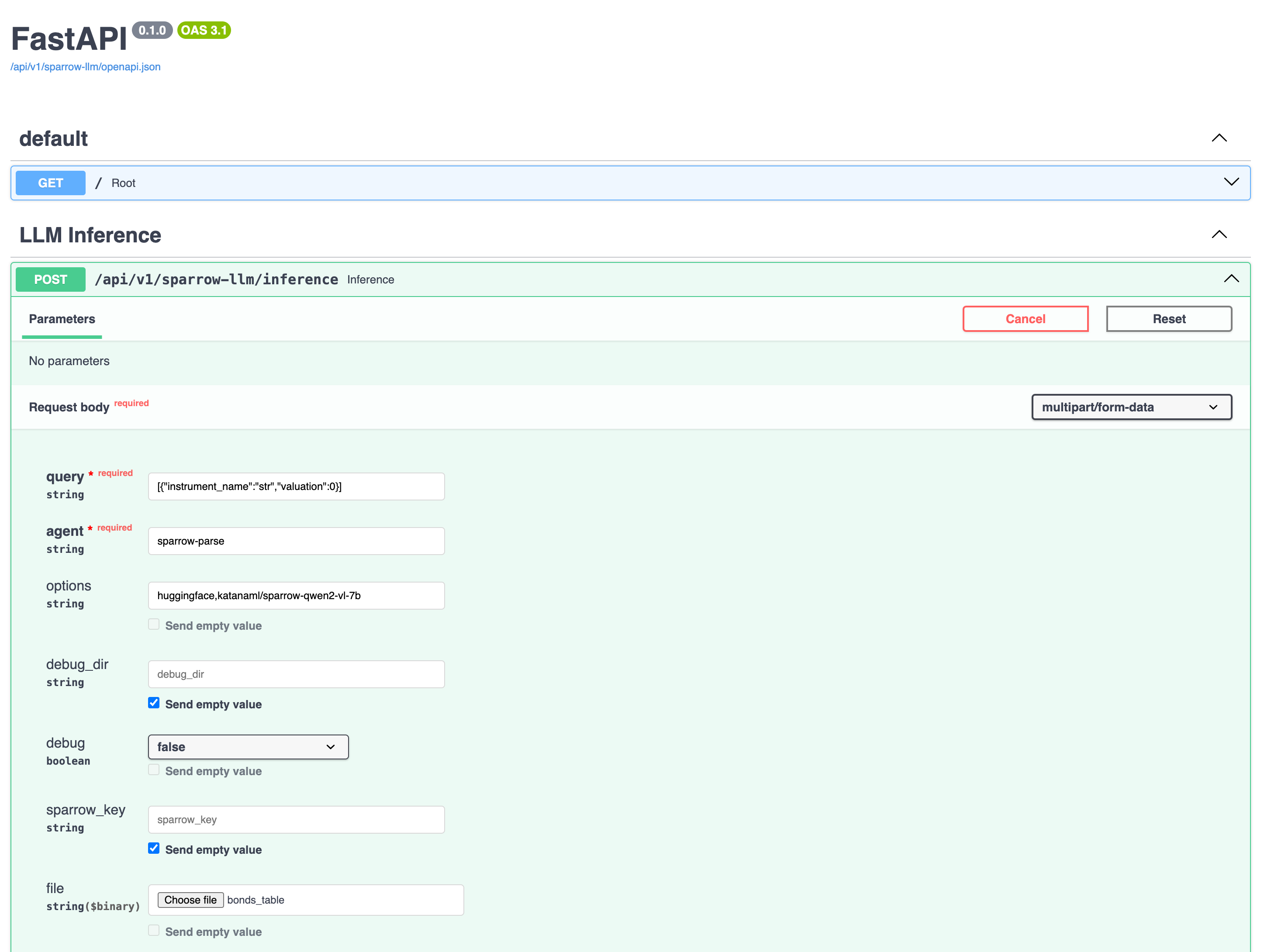Uncheck Send empty value under debug_dir
This screenshot has height=952, width=1264.
point(154,703)
